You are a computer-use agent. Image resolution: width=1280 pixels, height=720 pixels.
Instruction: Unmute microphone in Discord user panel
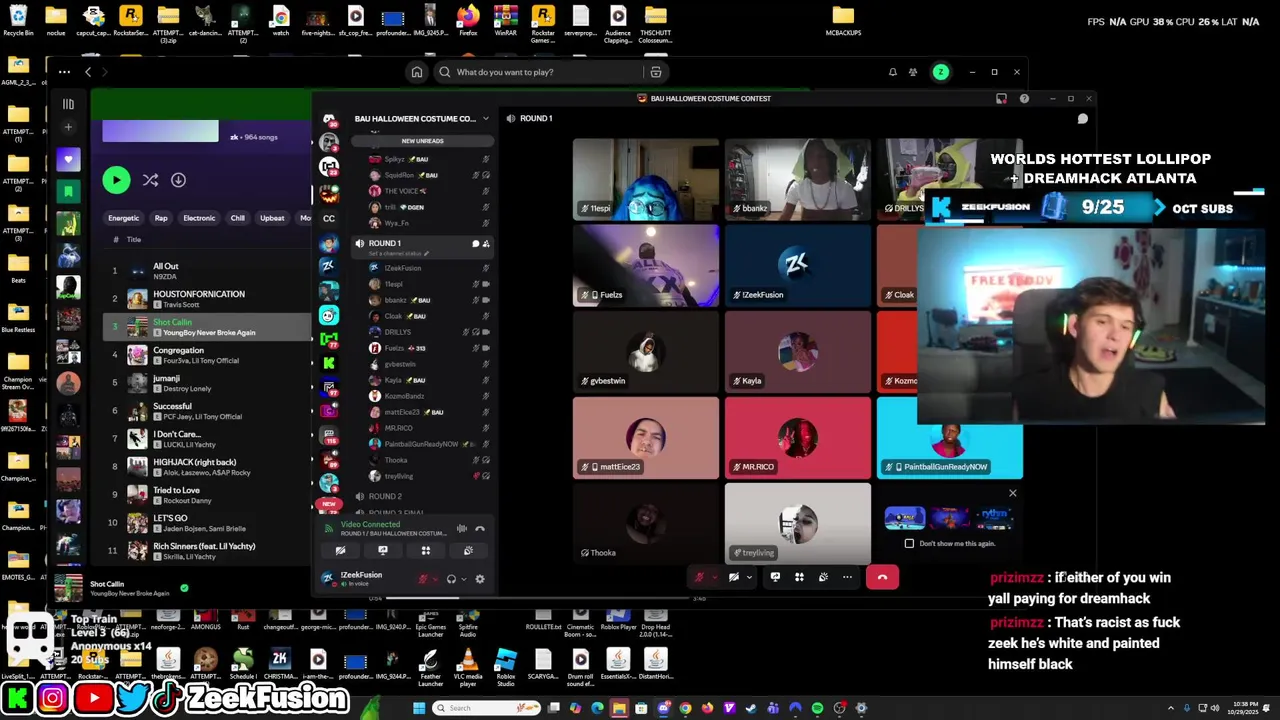(424, 578)
